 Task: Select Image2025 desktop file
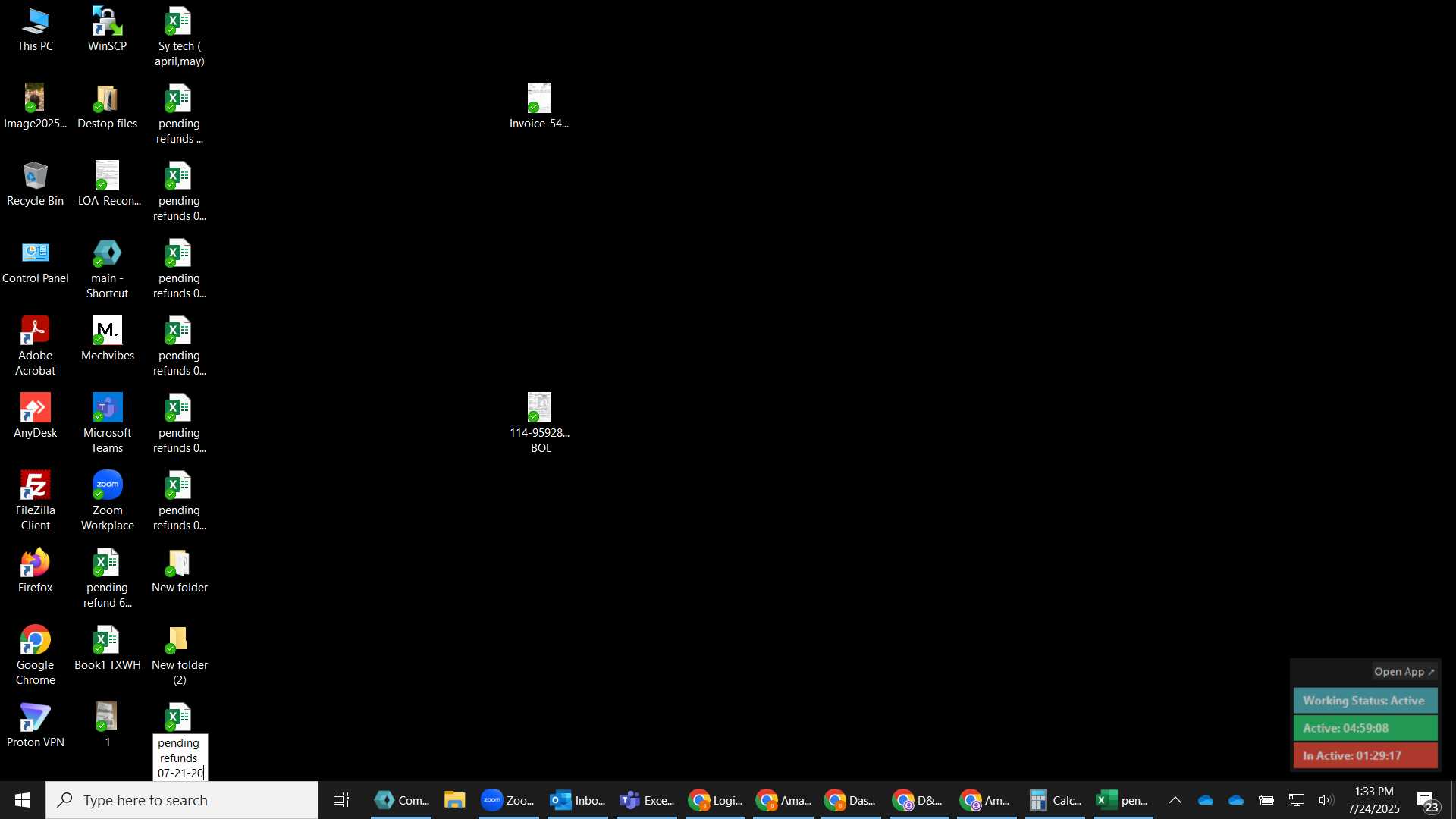35,107
